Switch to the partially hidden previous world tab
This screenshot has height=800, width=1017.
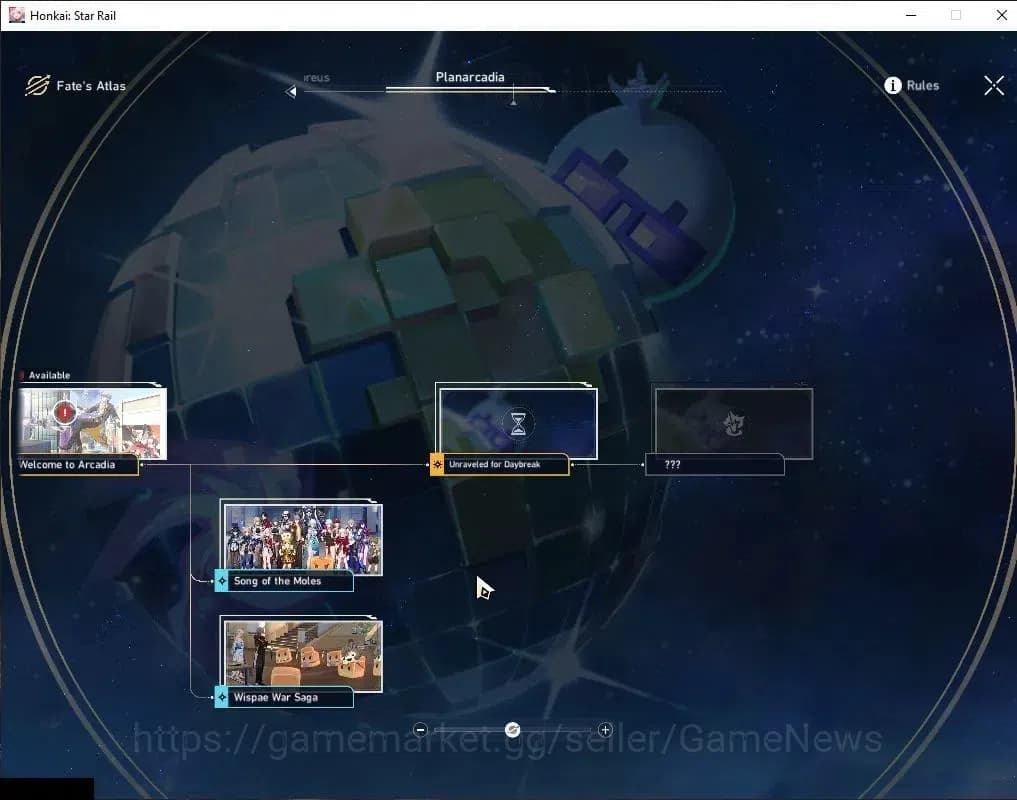click(x=317, y=78)
